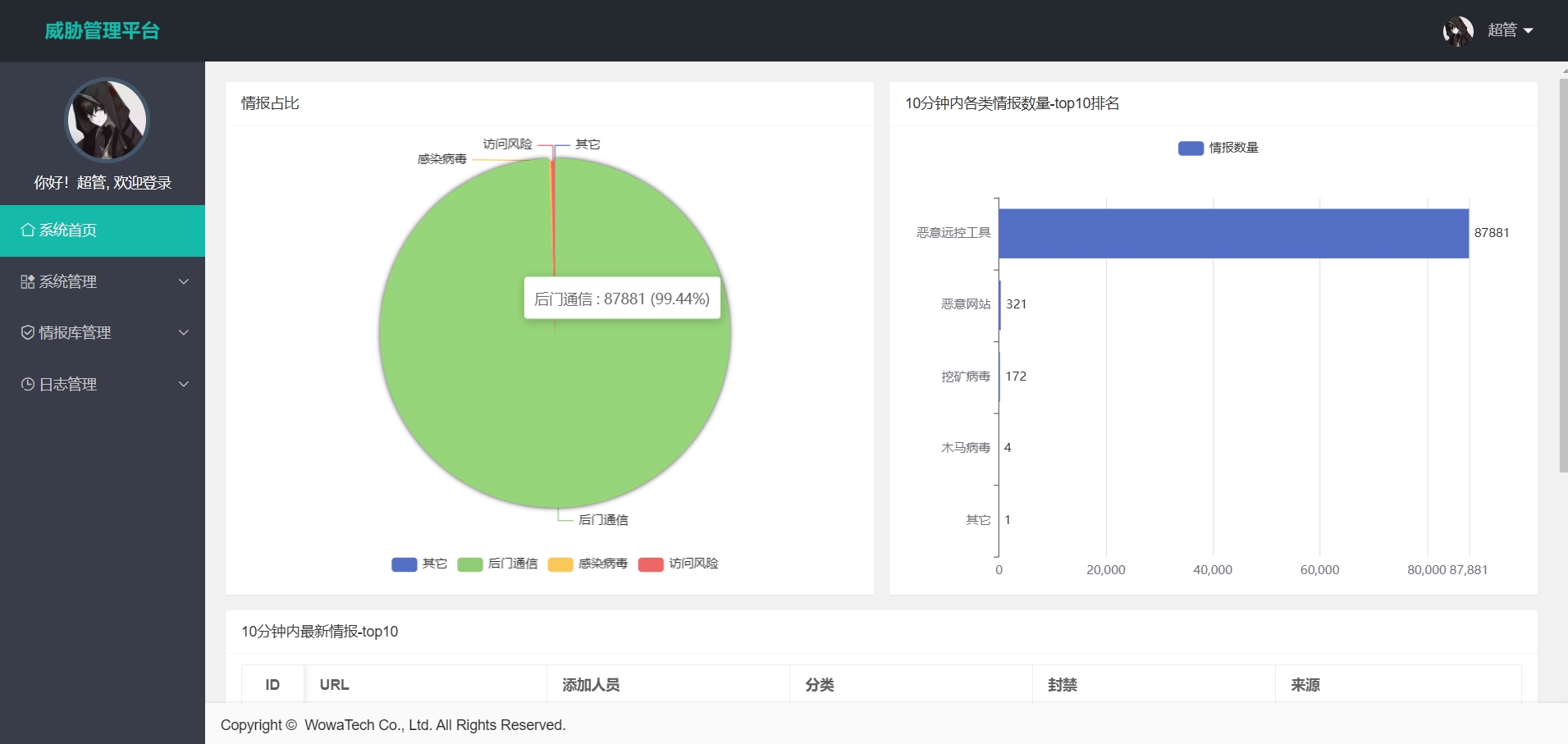Click the green 后门通信 legend swatch

[470, 564]
